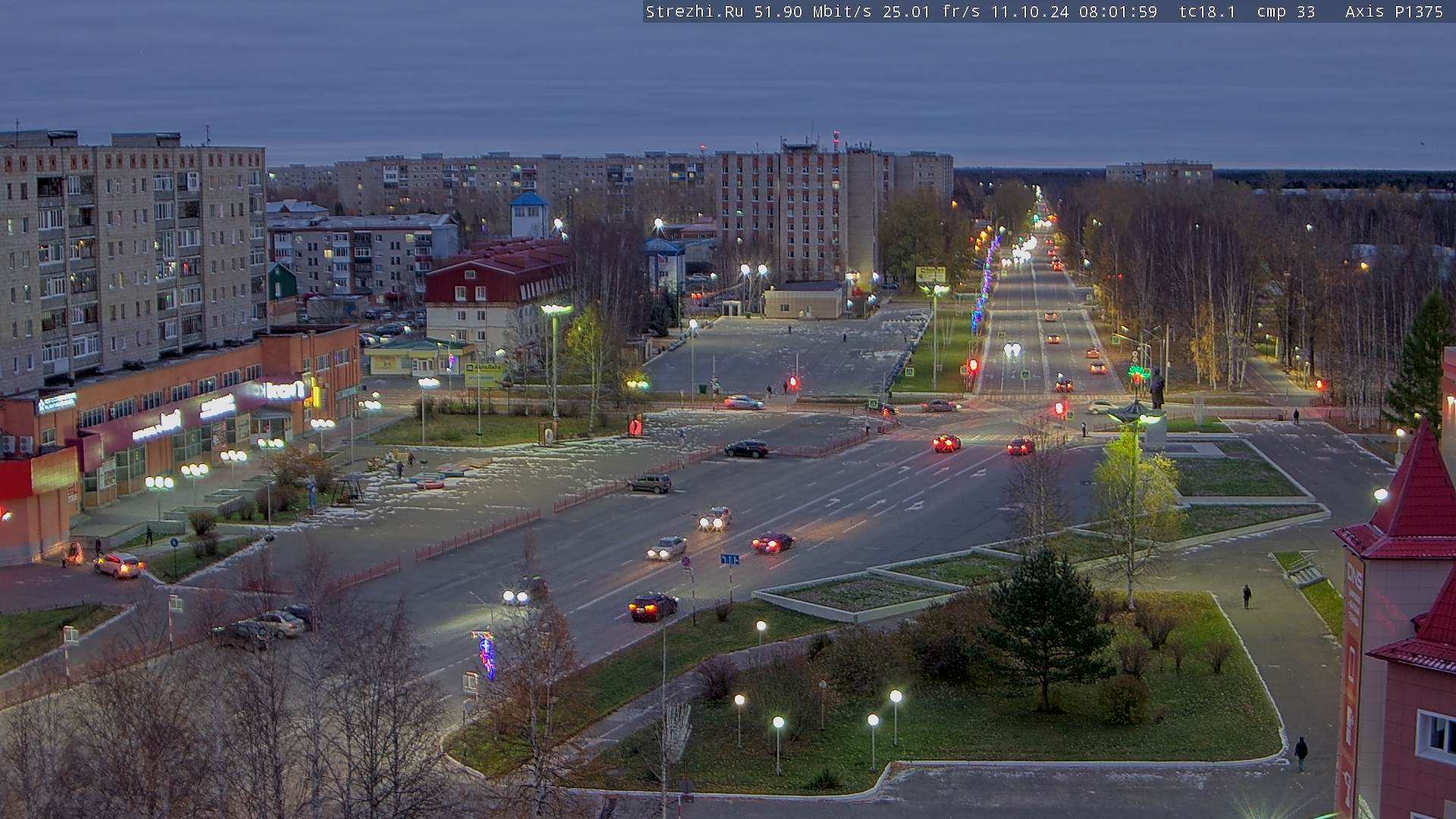This screenshot has height=819, width=1456.
Task: Click the "Strezhi.Ru" overlay text
Action: coord(695,11)
